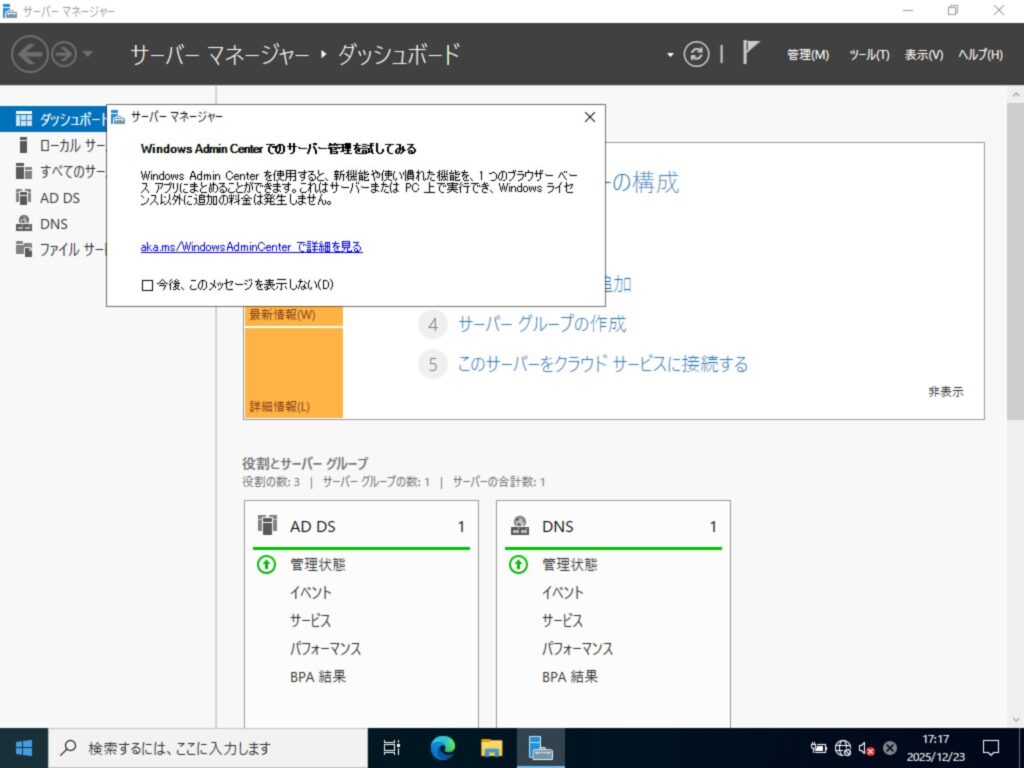Open the 管理(M) menu

(x=807, y=55)
